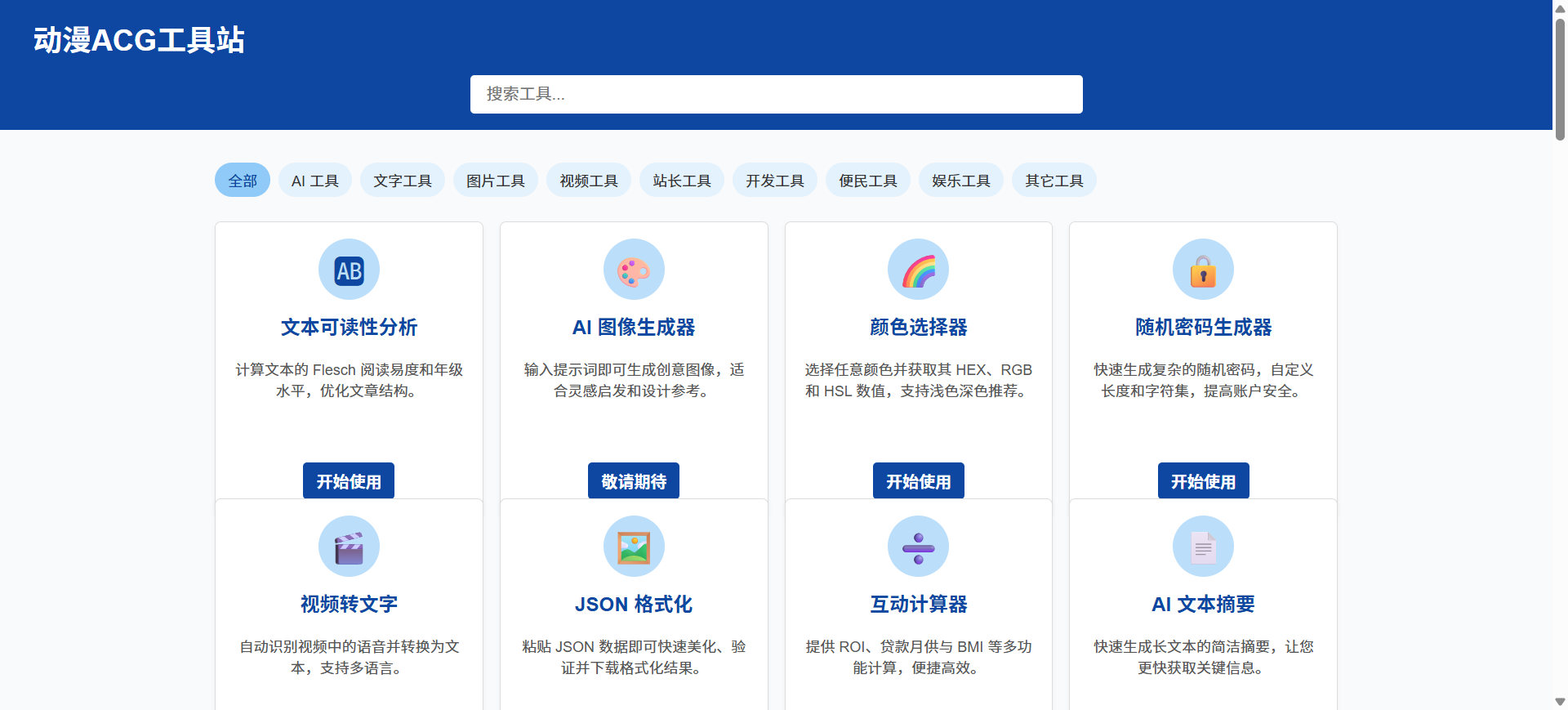Click the clapperboard icon for video to text

[349, 547]
